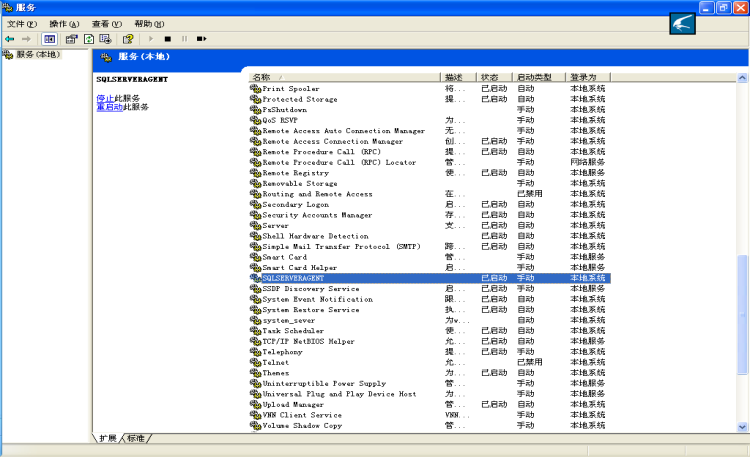The height and width of the screenshot is (457, 750).
Task: Click the Back arrow toolbar icon
Action: pos(10,39)
